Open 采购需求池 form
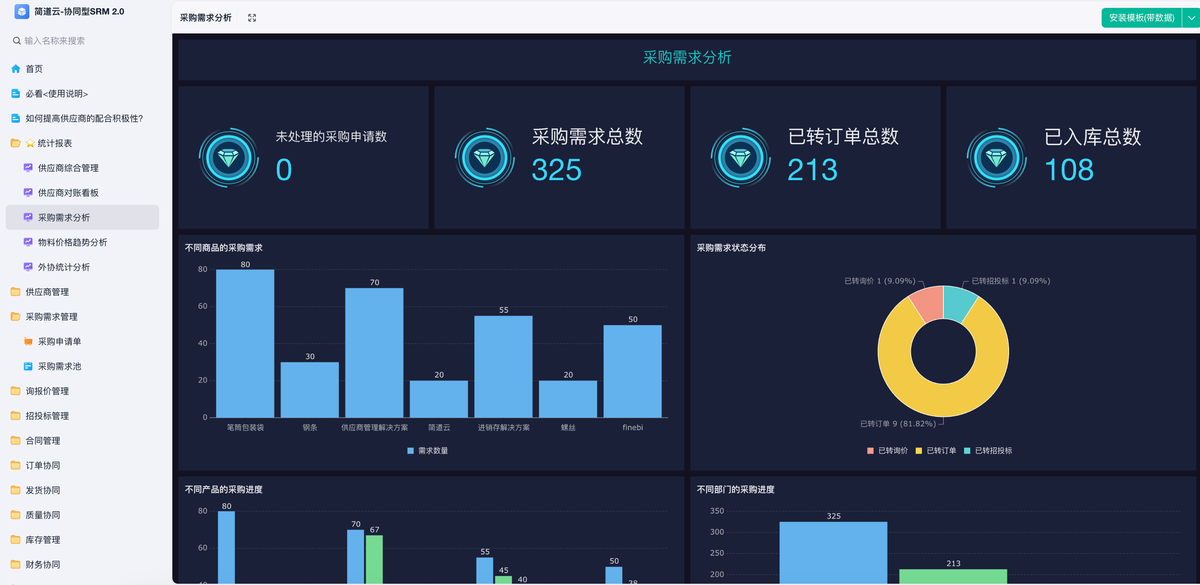 click(x=82, y=366)
